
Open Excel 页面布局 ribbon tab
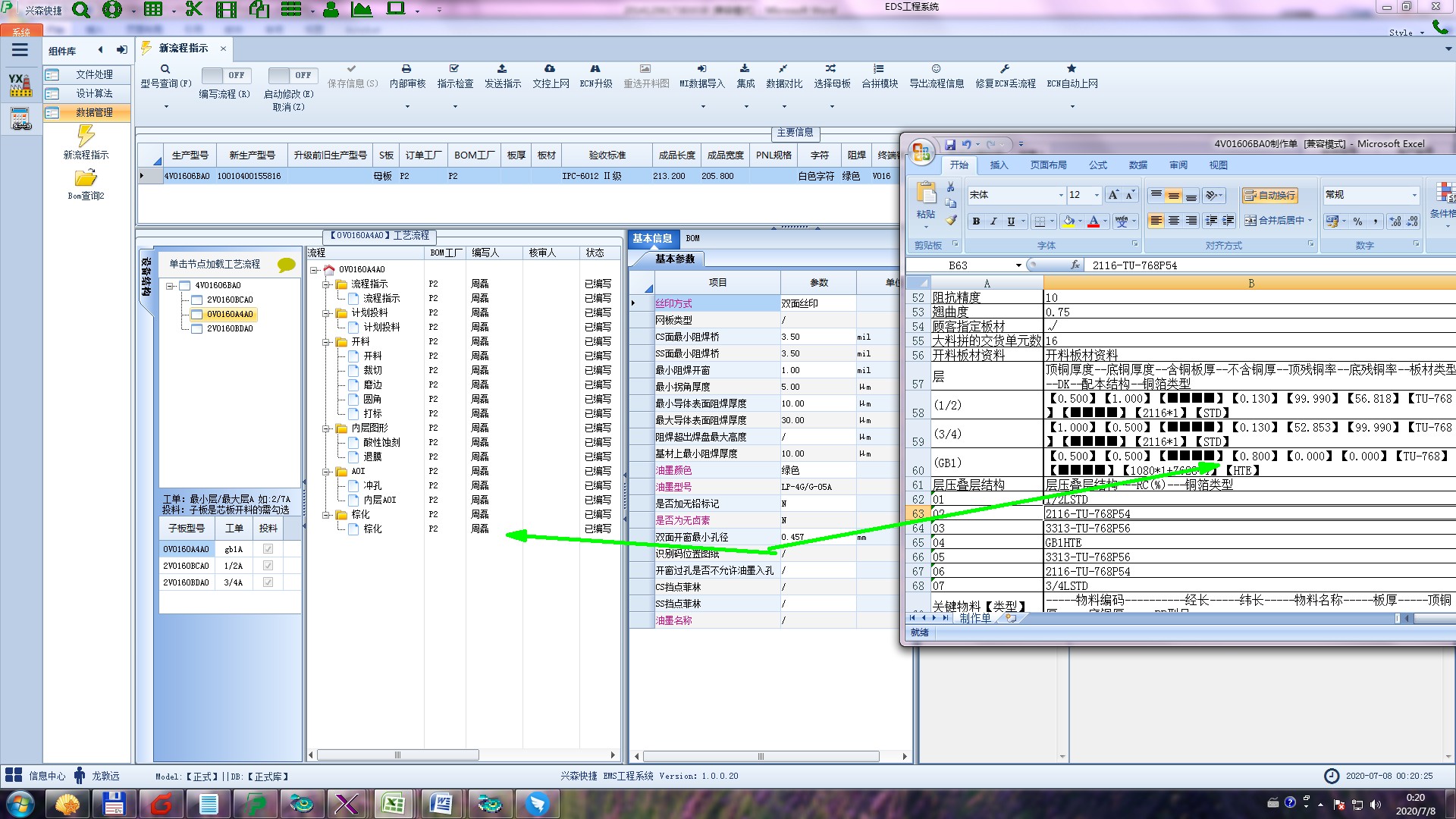tap(1048, 165)
